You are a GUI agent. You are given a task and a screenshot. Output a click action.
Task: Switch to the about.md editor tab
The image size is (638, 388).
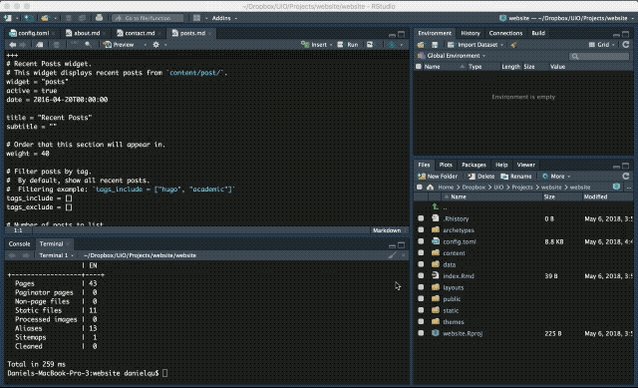click(x=83, y=33)
